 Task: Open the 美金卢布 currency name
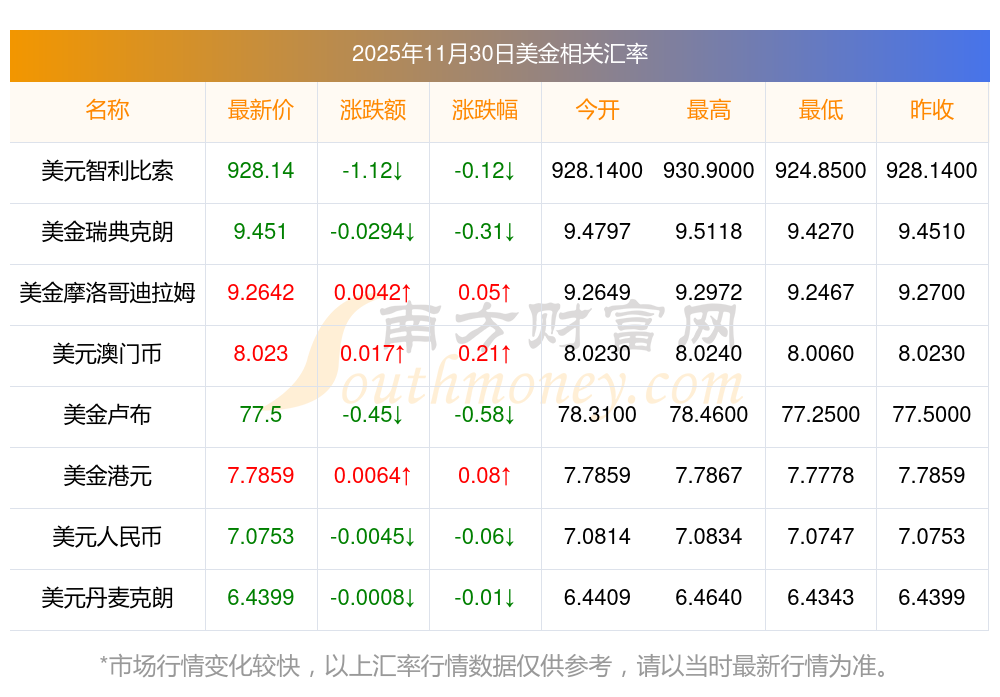click(x=107, y=415)
